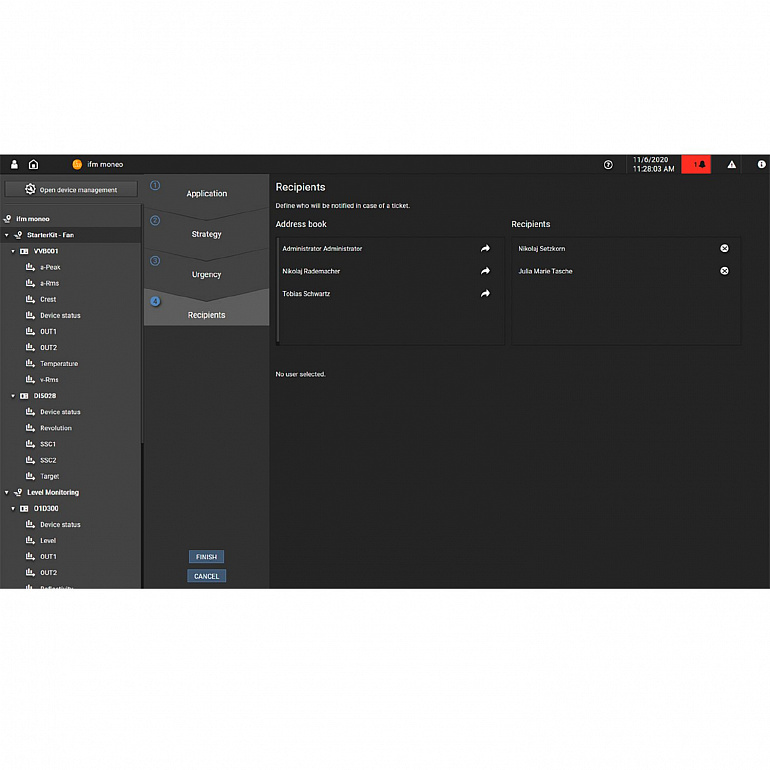Screen dimensions: 770x770
Task: Open the red notification bell alert
Action: [696, 165]
